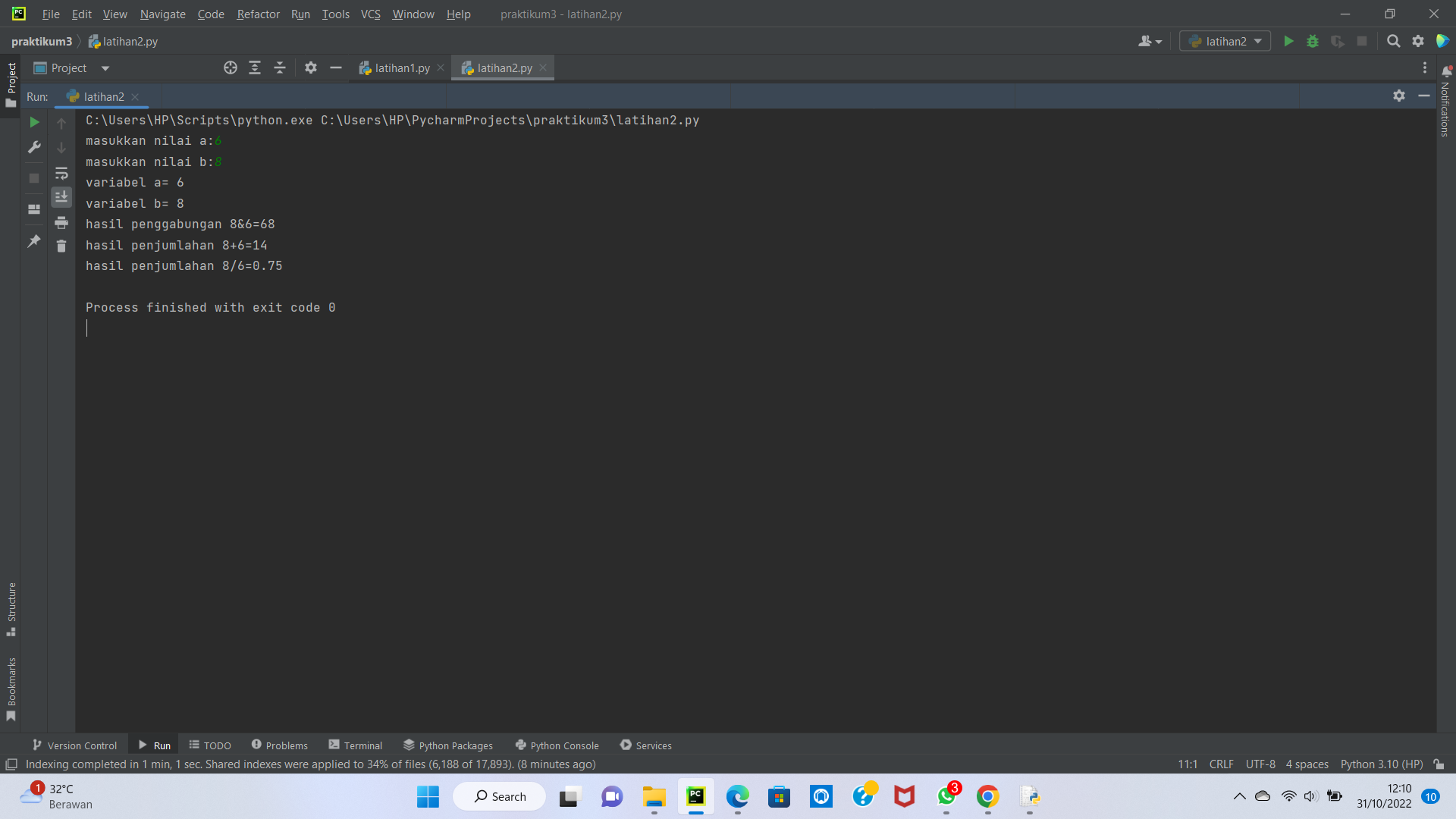The image size is (1456, 819).
Task: Open the Refactor menu
Action: point(258,14)
